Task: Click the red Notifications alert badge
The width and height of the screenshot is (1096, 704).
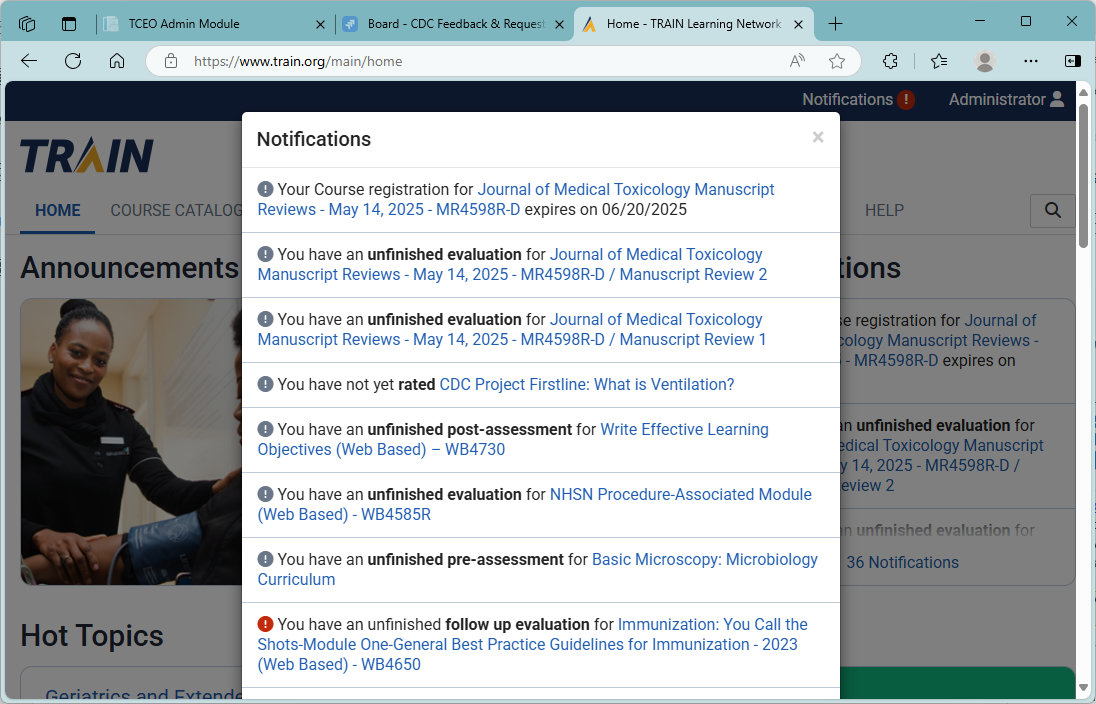Action: pos(906,100)
